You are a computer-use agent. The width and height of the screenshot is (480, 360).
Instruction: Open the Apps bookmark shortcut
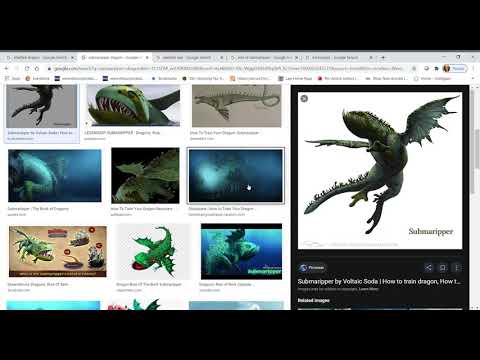pyautogui.click(x=13, y=78)
